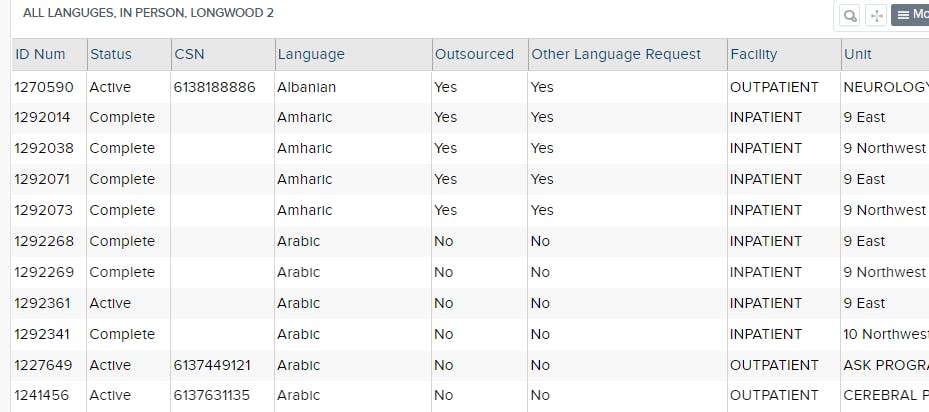
Task: Click the report title text
Action: (x=148, y=14)
